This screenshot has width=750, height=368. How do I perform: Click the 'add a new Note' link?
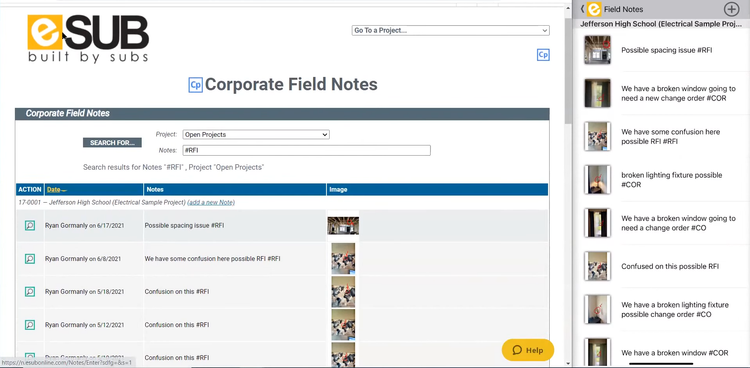211,202
